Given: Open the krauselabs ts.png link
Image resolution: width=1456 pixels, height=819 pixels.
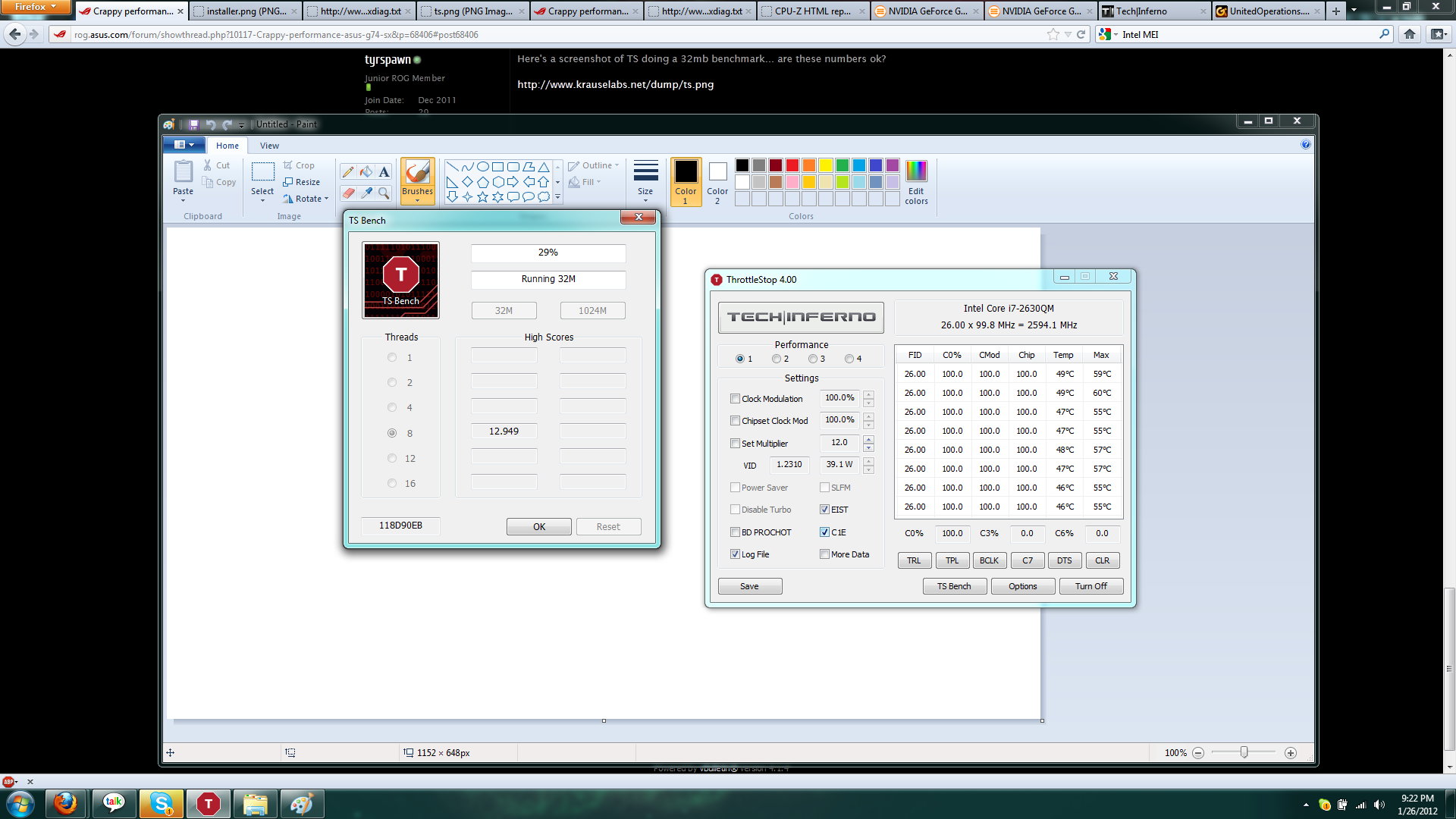Looking at the screenshot, I should pos(615,85).
